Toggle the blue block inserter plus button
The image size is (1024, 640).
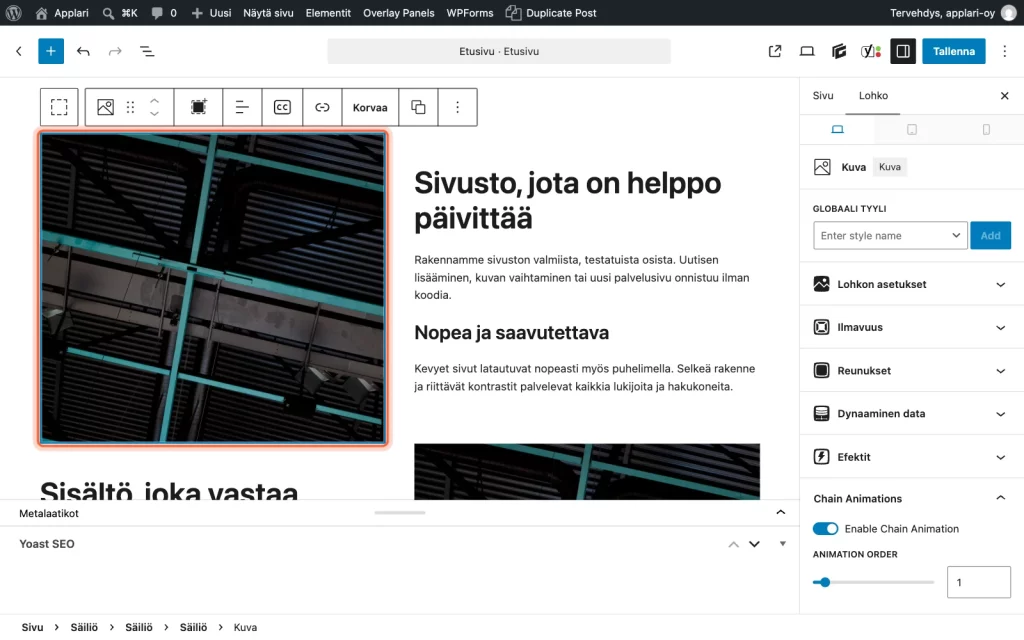click(x=51, y=51)
